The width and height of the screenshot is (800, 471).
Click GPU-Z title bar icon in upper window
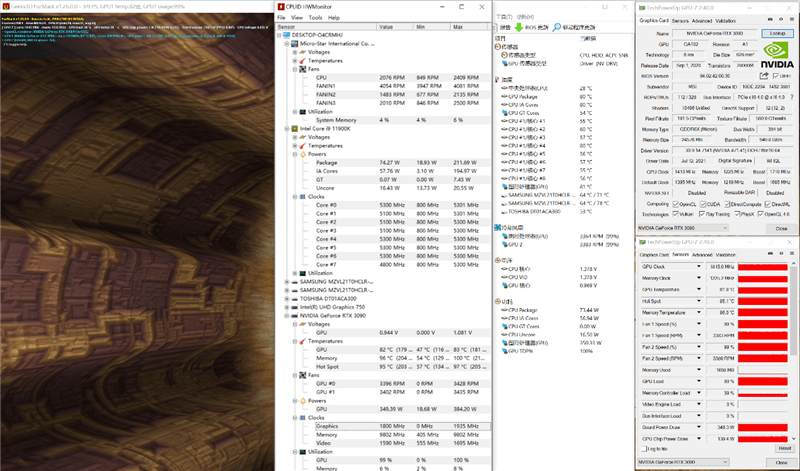coord(642,8)
